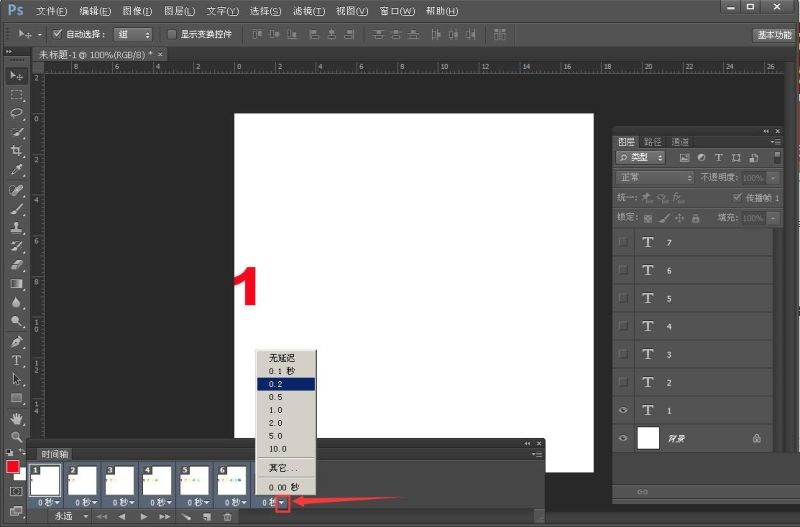Screen dimensions: 800x527
Task: Open the 滤镜 menu
Action: pos(306,11)
